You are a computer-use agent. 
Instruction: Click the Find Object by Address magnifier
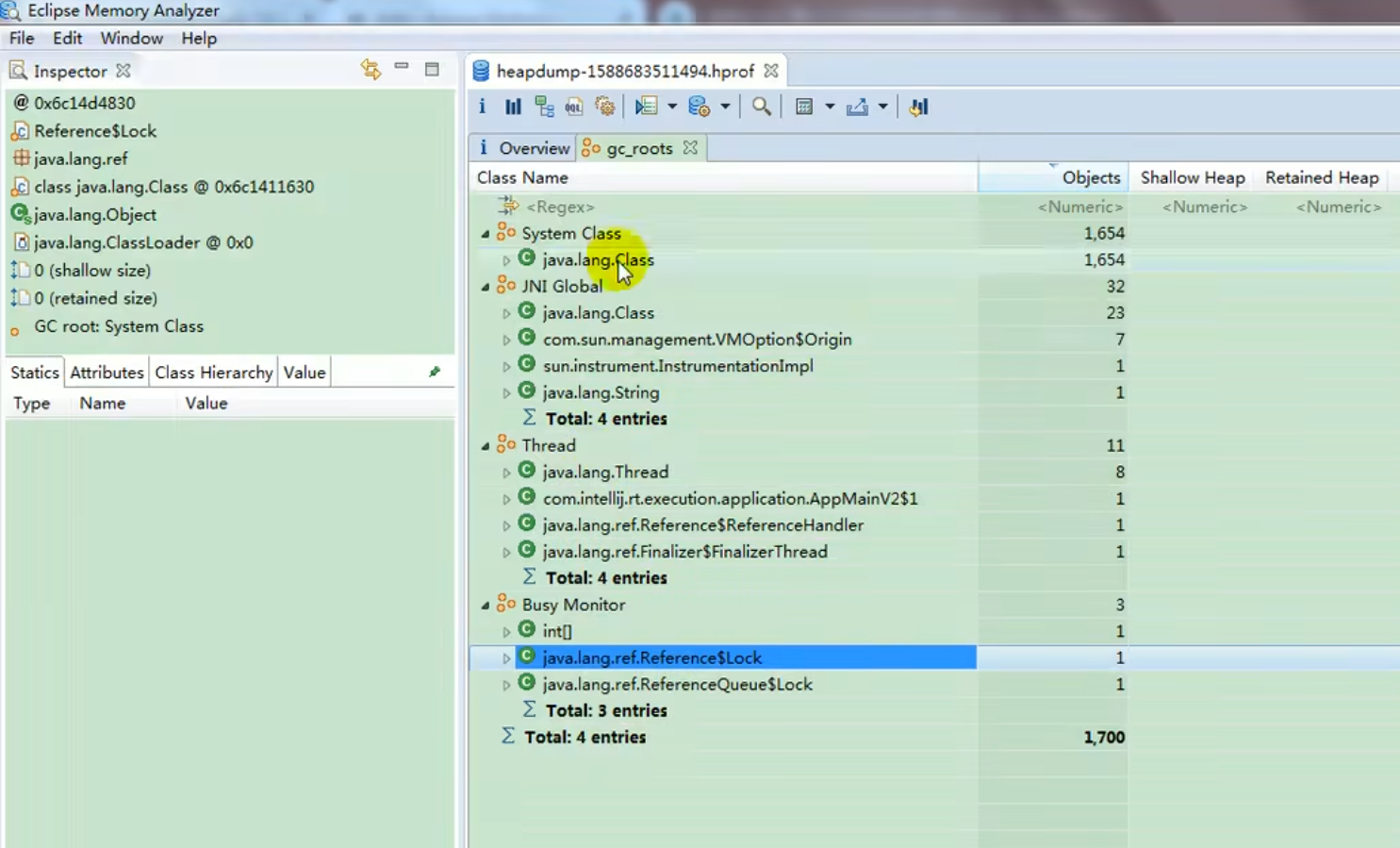pyautogui.click(x=762, y=107)
